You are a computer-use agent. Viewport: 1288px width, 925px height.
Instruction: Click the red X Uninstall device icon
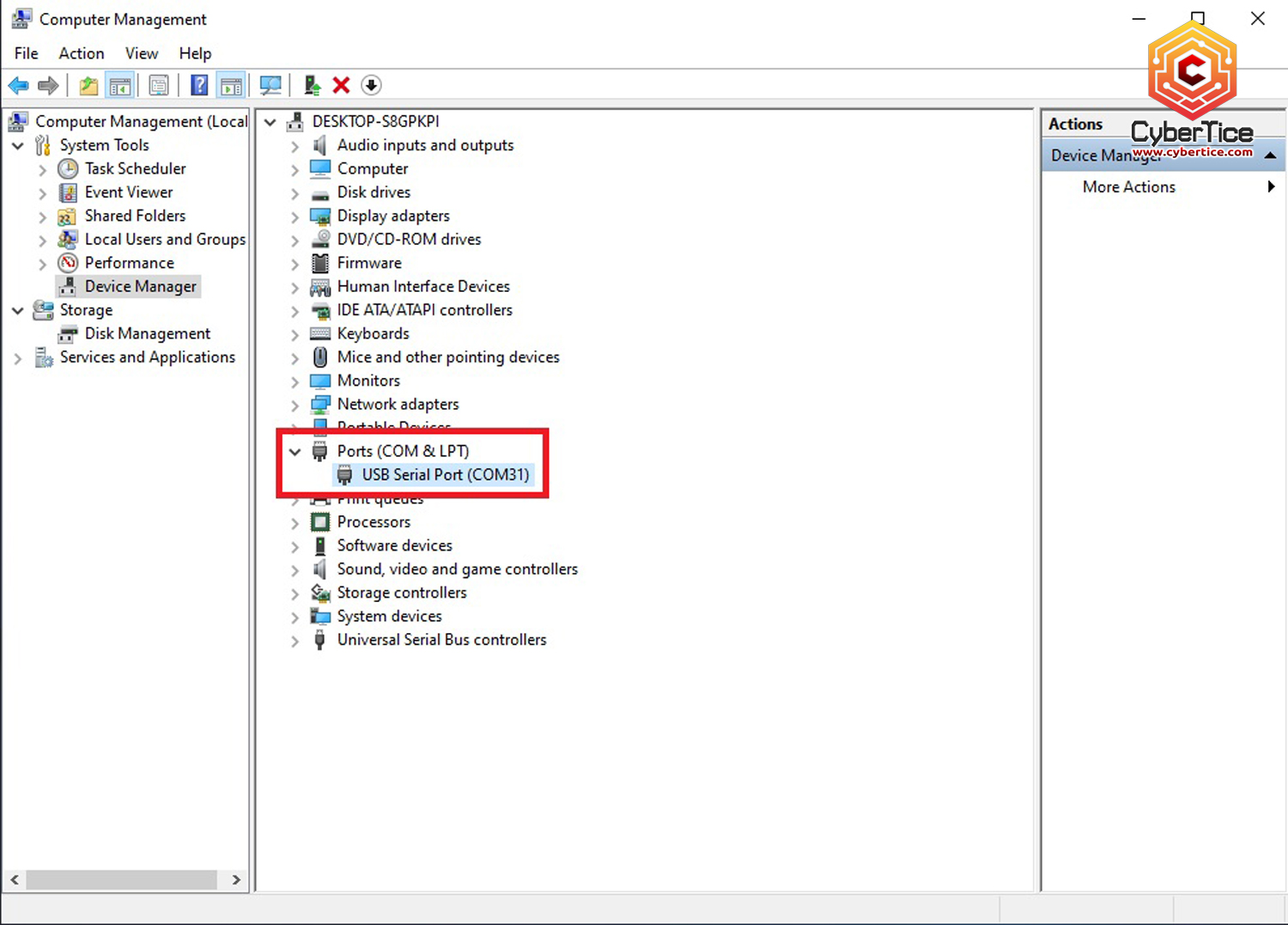342,85
